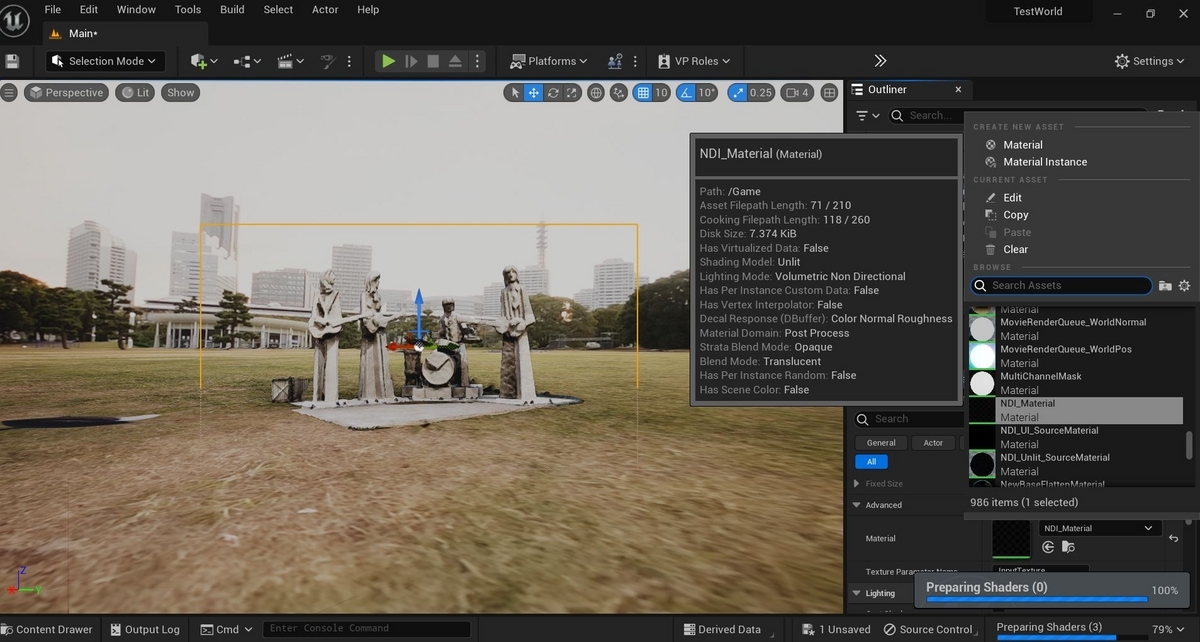1200x642 pixels.
Task: Select the rotate gizmo tool
Action: pyautogui.click(x=553, y=93)
